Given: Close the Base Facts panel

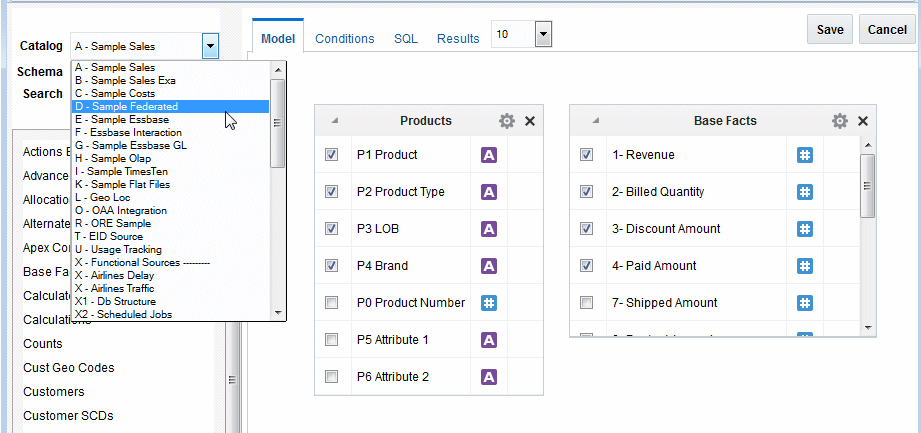Looking at the screenshot, I should click(863, 121).
